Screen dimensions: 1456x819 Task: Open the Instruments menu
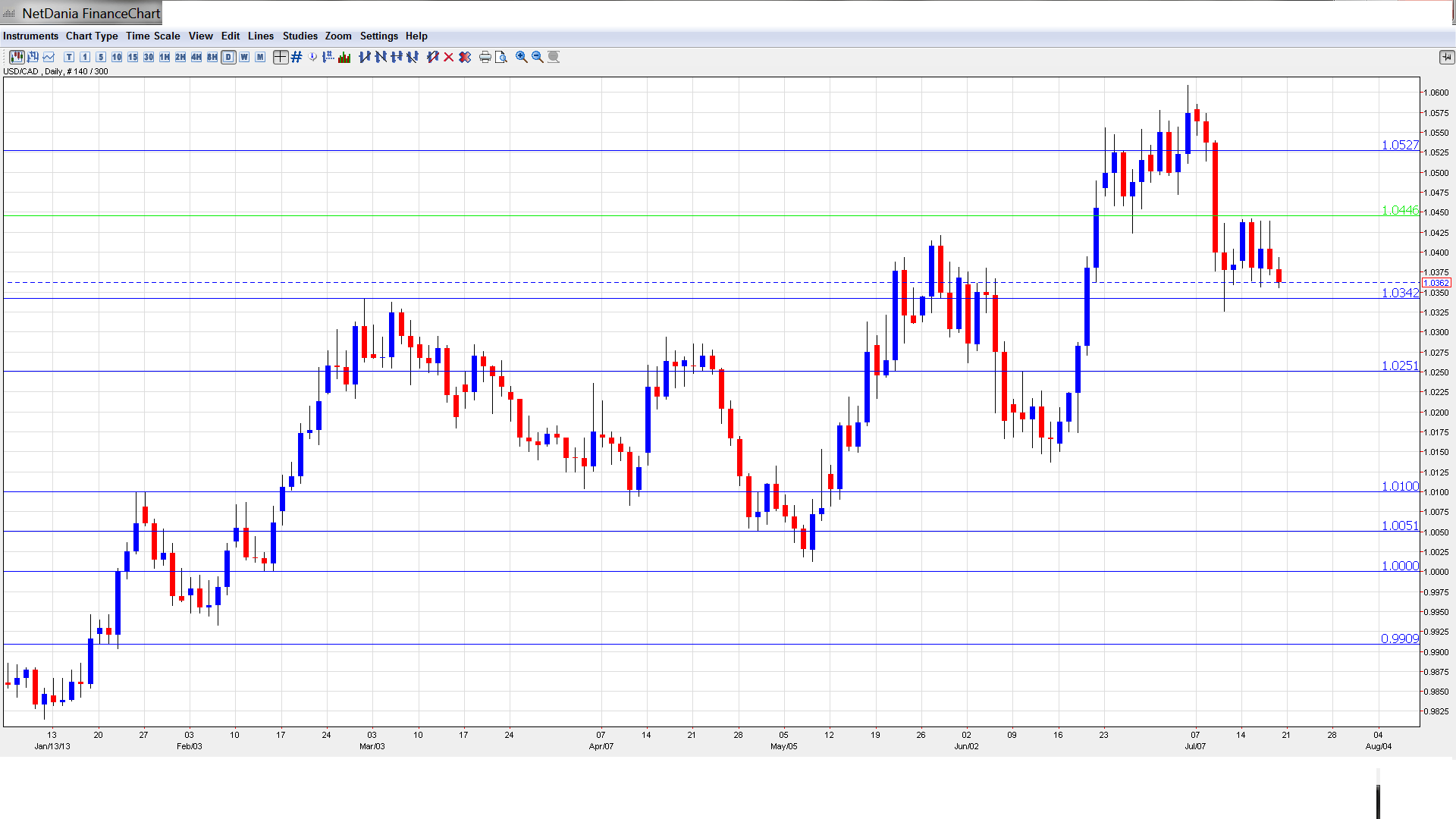point(30,36)
